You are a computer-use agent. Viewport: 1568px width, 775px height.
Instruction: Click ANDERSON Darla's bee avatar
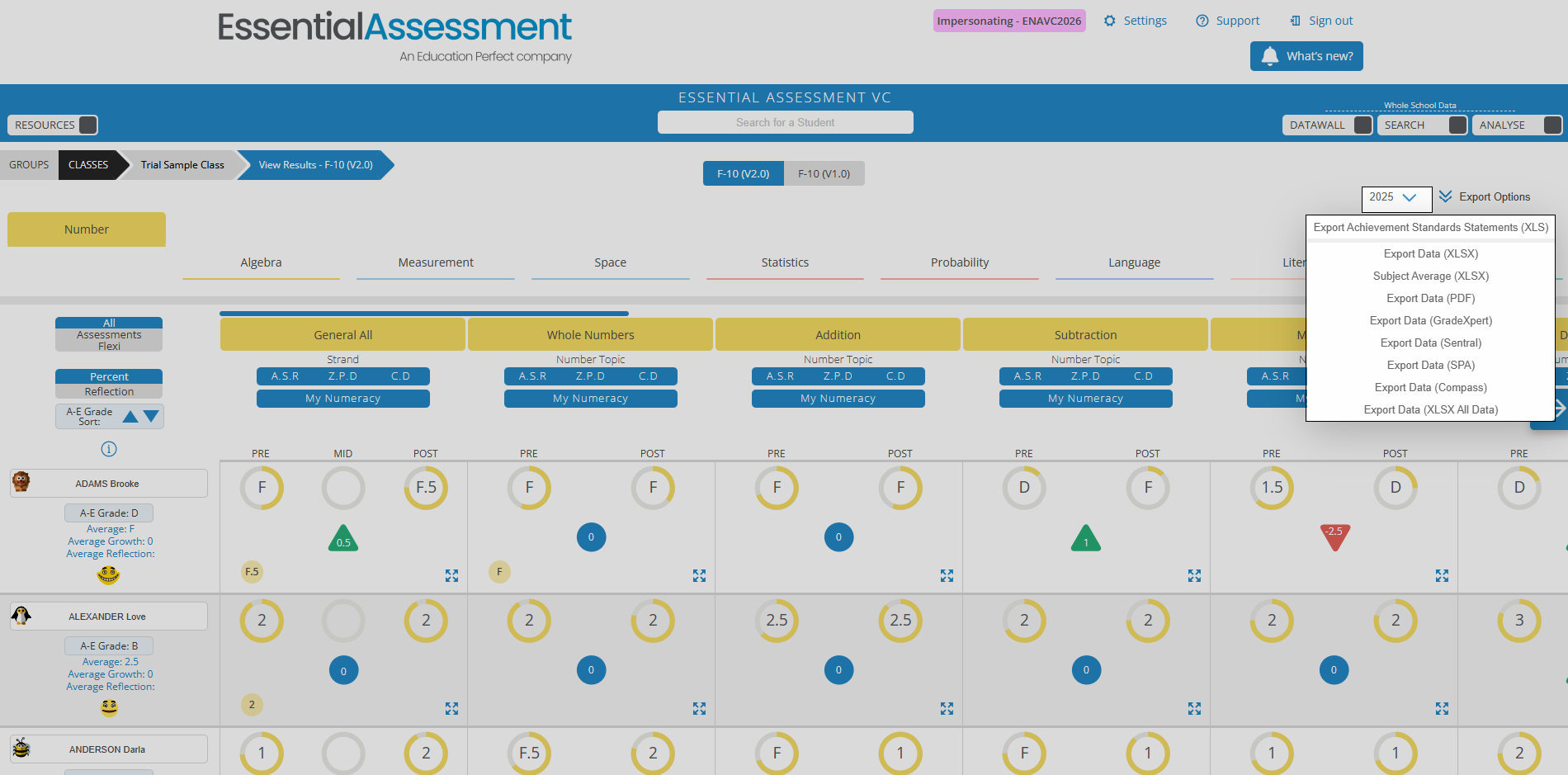click(21, 748)
